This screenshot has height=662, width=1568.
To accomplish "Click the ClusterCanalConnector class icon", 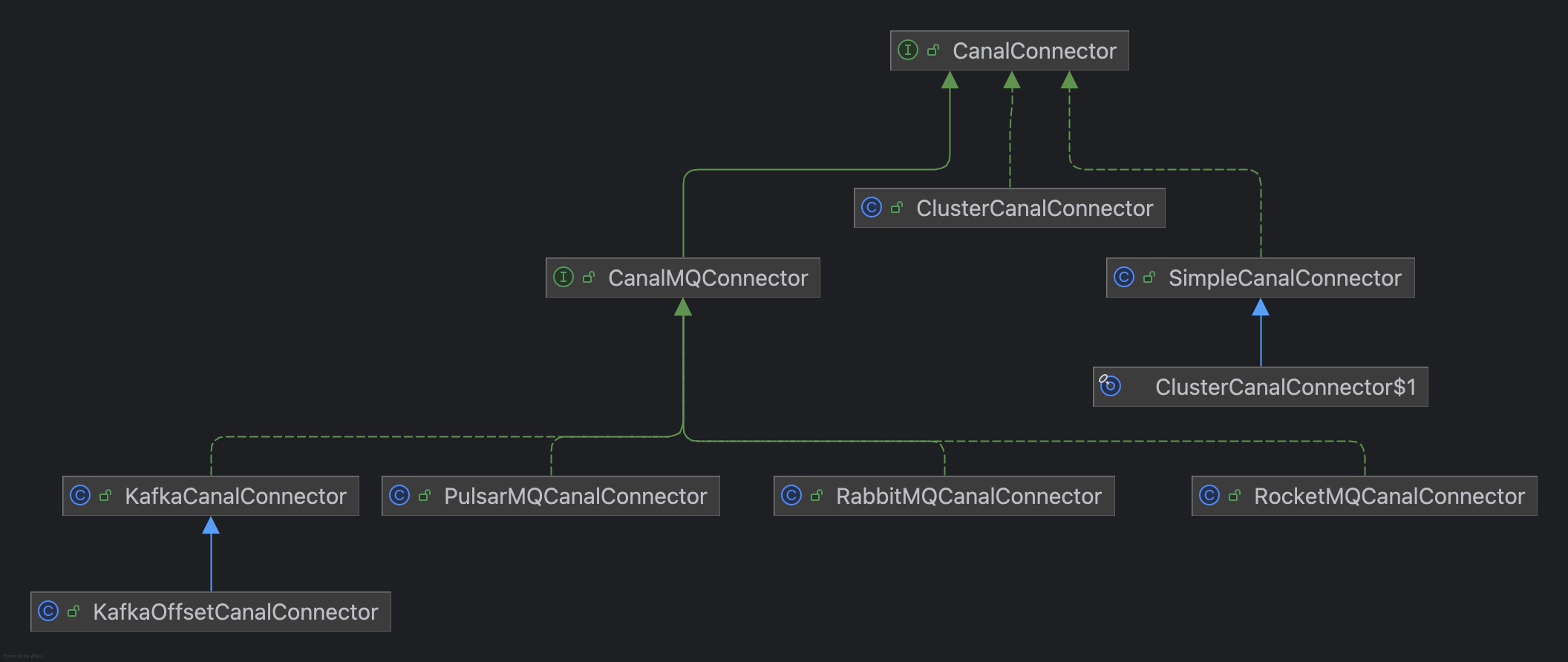I will tap(872, 208).
